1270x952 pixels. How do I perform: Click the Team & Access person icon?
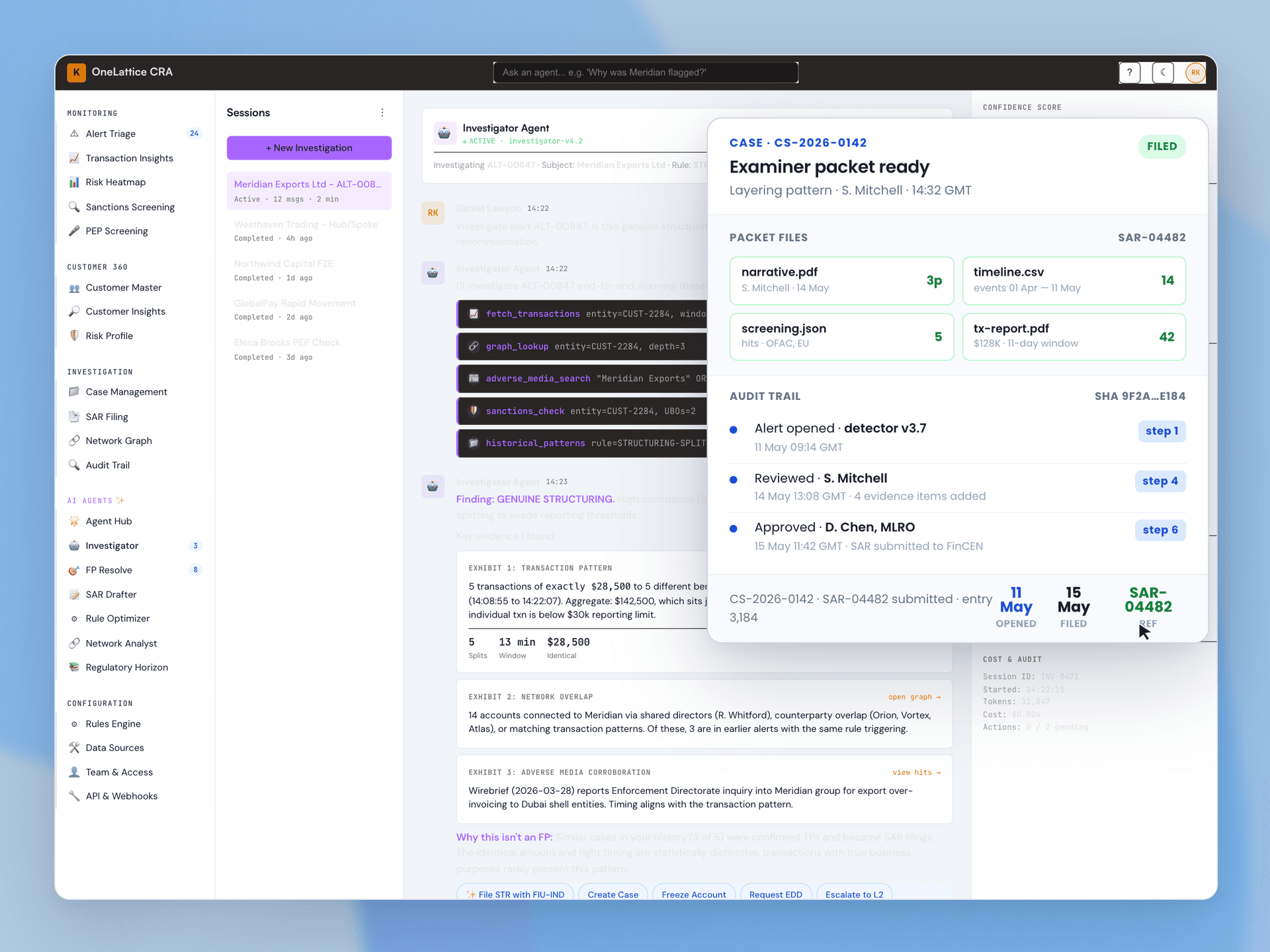pos(74,772)
